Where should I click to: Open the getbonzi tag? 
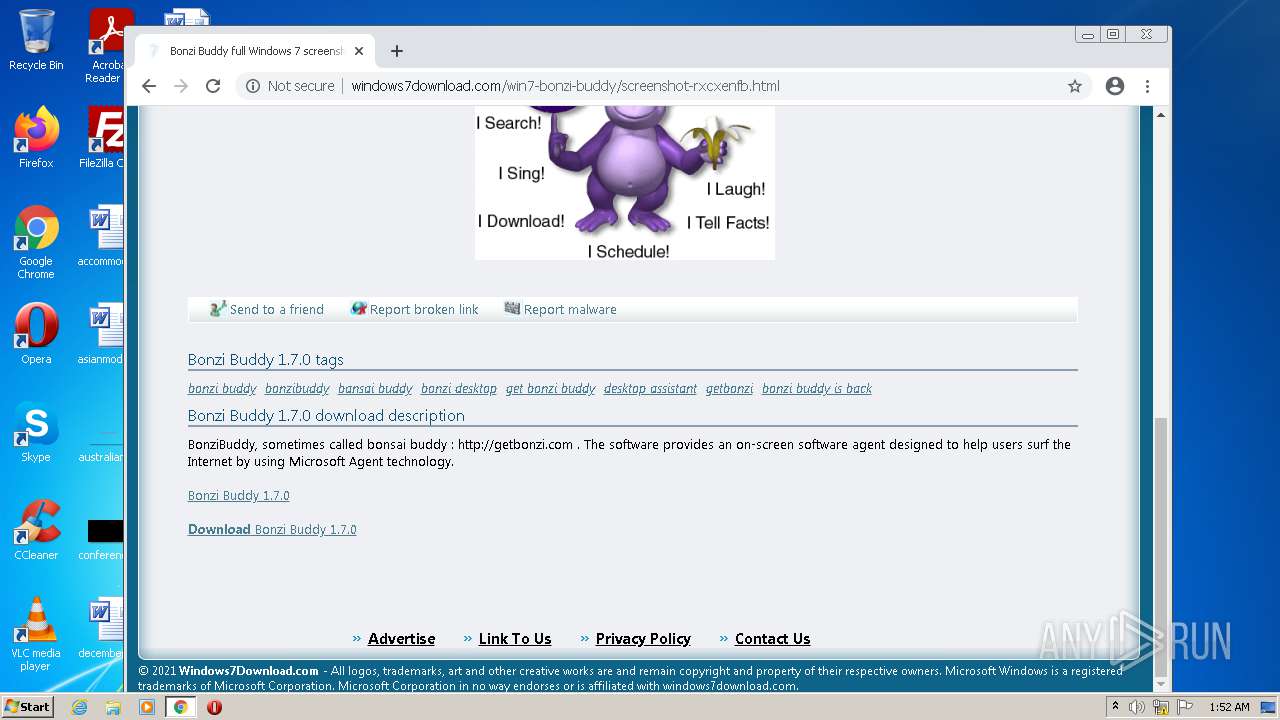coord(729,388)
